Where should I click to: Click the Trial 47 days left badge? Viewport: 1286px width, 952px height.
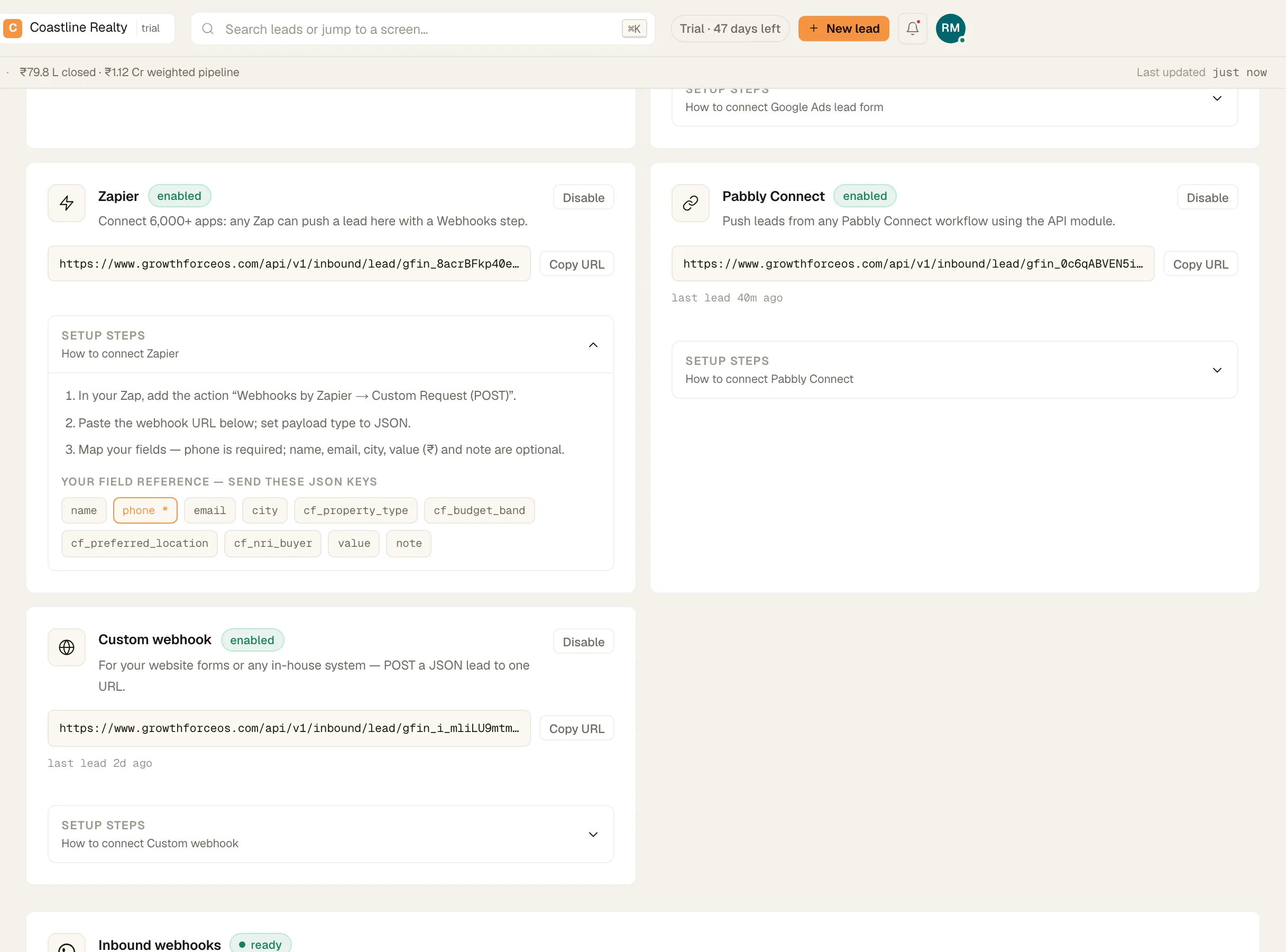pos(729,28)
